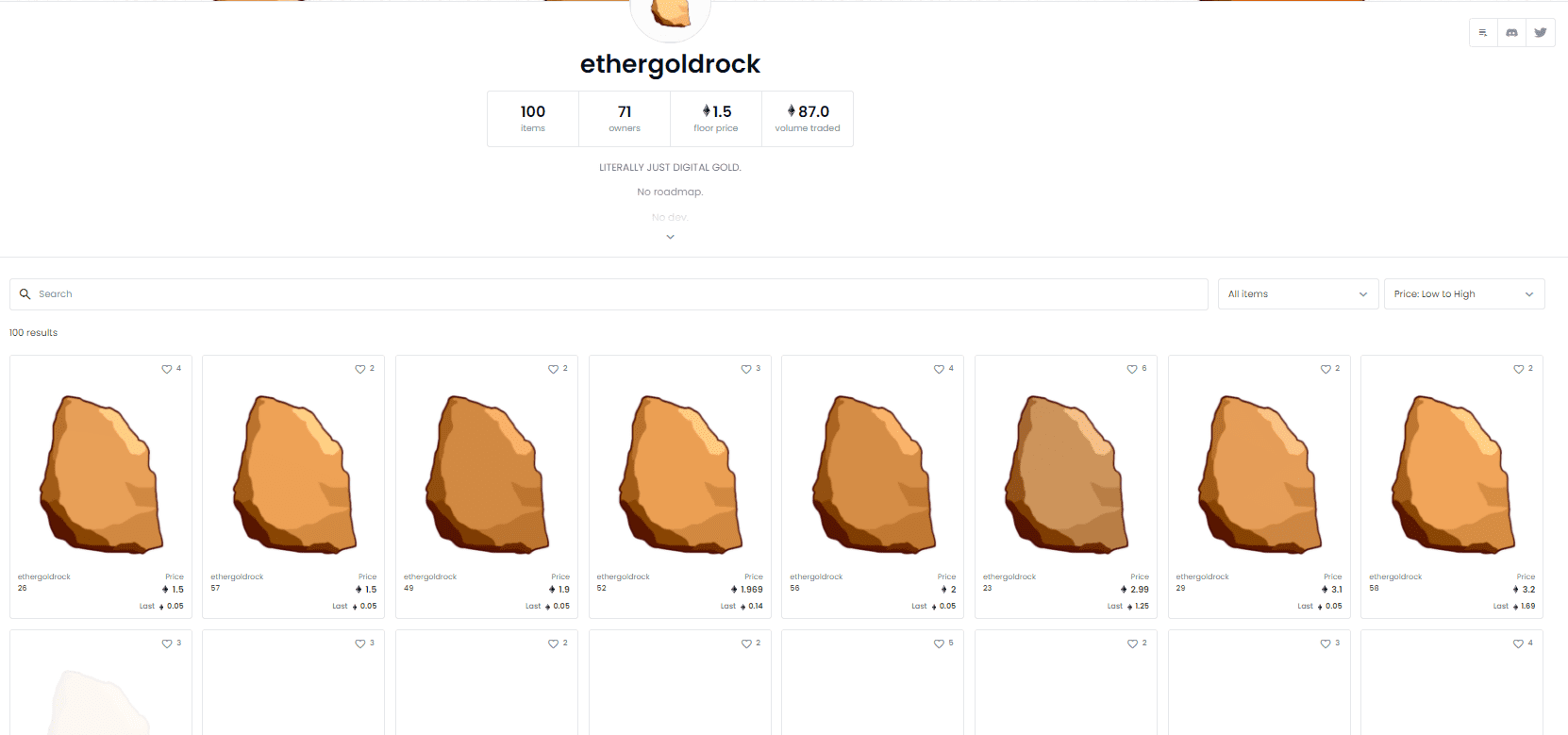Viewport: 1568px width, 735px height.
Task: Open the rock thumbnail for item 52
Action: [680, 474]
